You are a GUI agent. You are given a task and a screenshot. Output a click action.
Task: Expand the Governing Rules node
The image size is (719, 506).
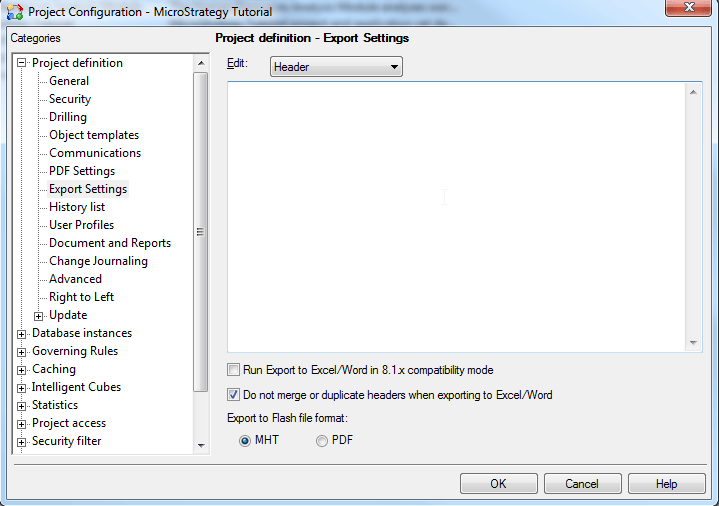click(22, 352)
